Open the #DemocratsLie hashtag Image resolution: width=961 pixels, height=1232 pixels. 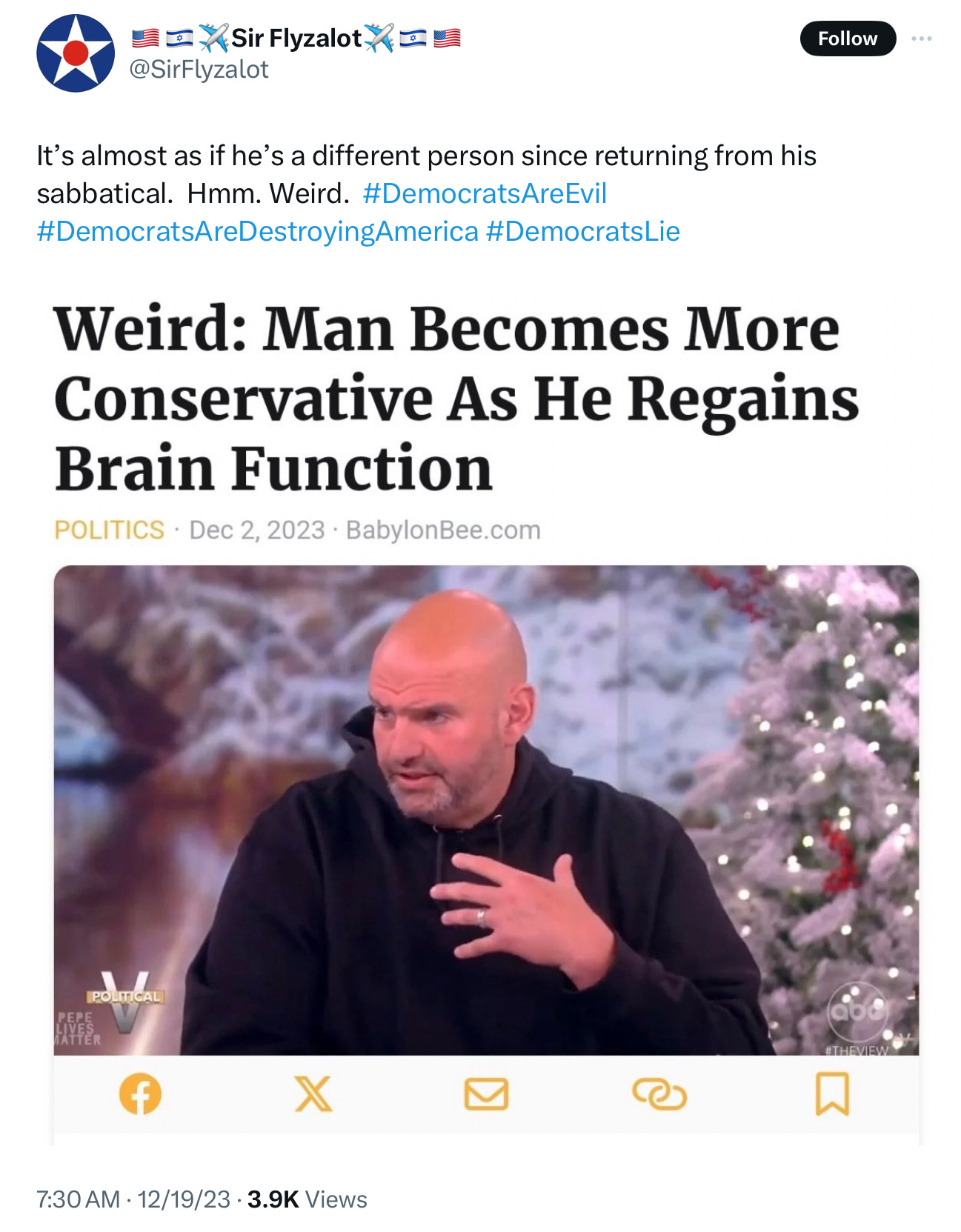[583, 231]
